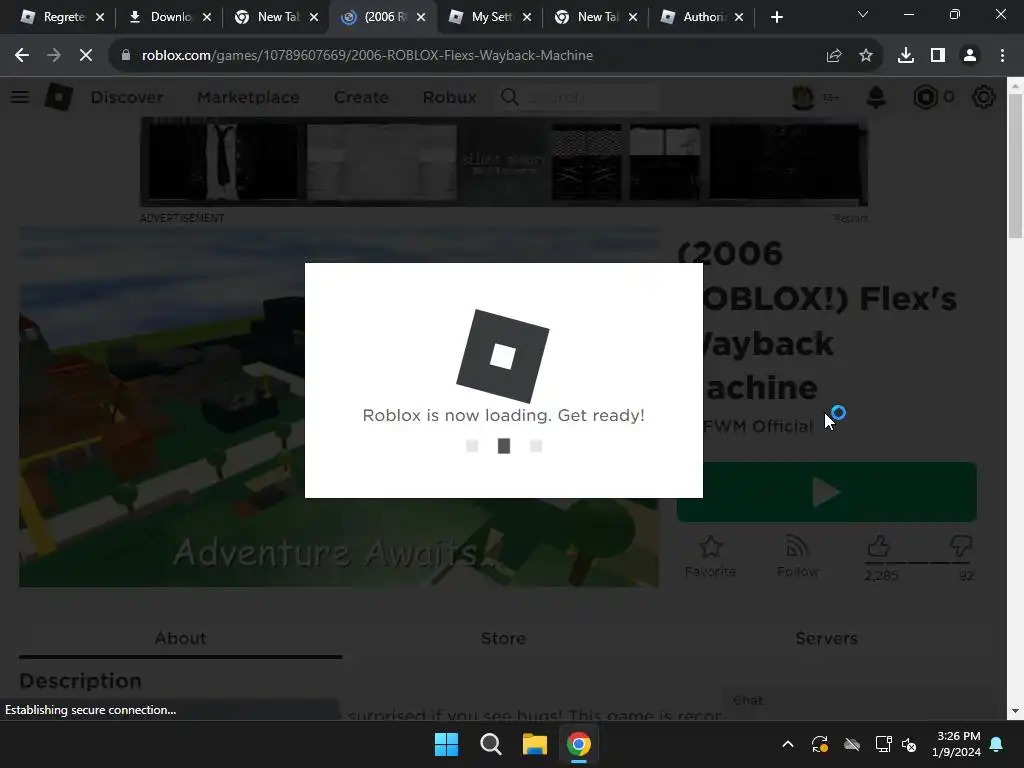1024x768 pixels.
Task: Click the scrollbar down arrow
Action: (1015, 711)
